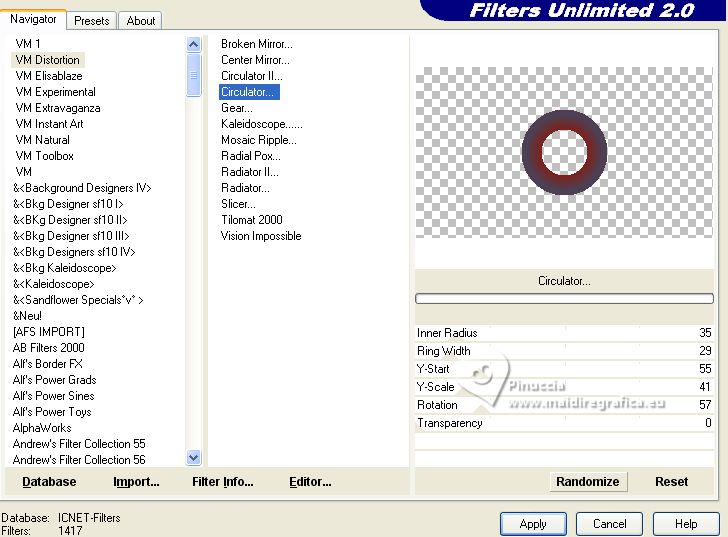Click the category list scrollbar thumb
728x537 pixels.
click(194, 75)
